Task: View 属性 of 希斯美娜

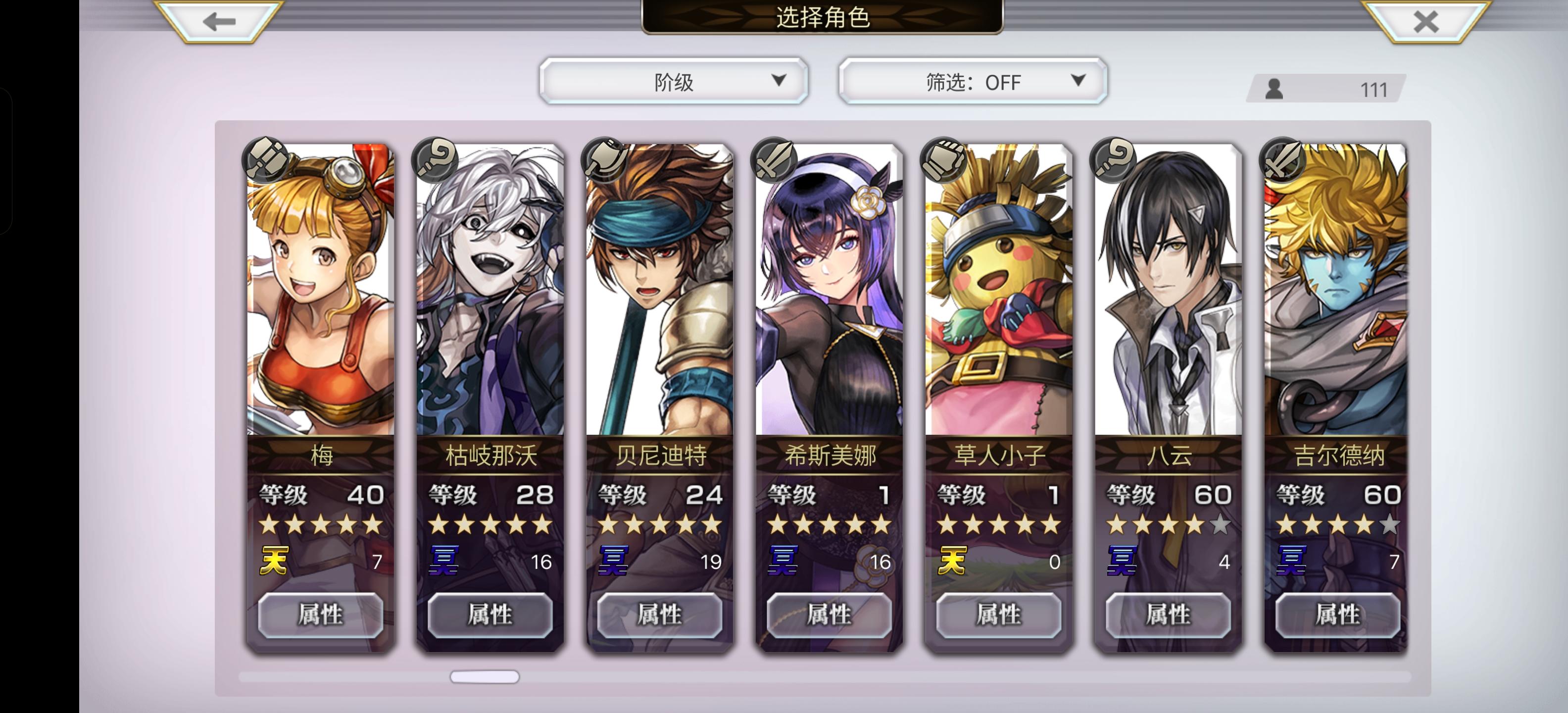Action: coord(829,615)
